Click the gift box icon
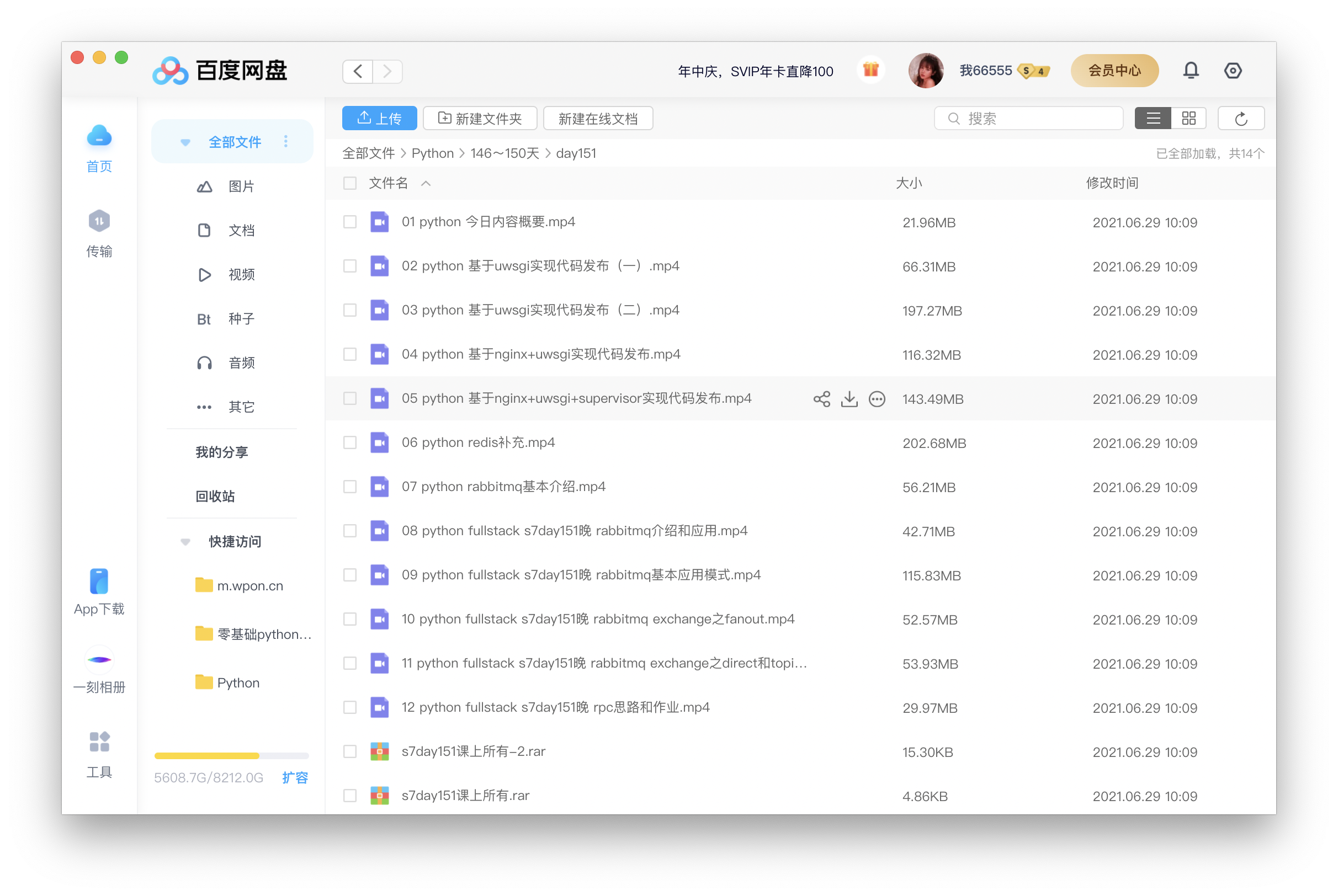Viewport: 1338px width, 896px height. (870, 70)
